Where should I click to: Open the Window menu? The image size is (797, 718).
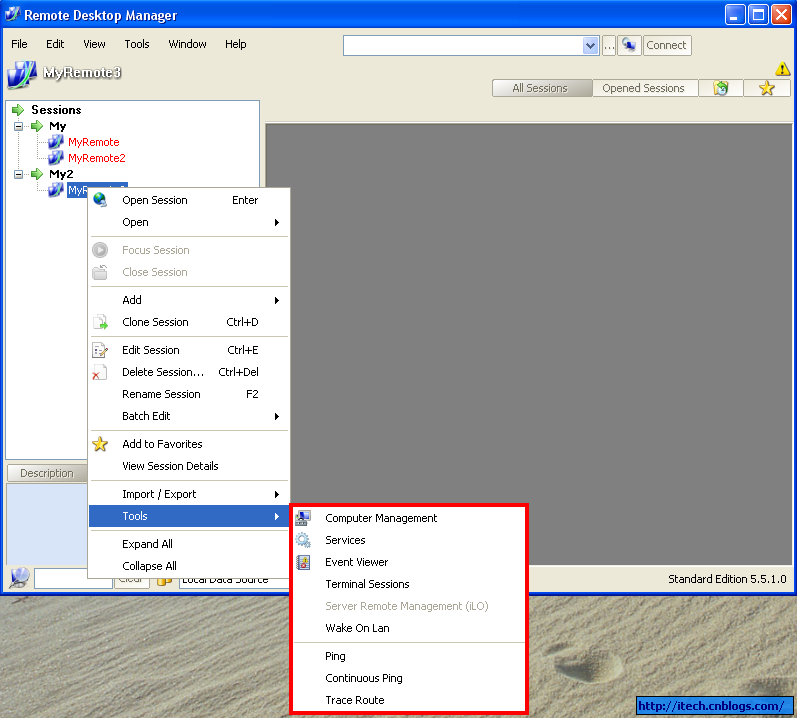[188, 44]
